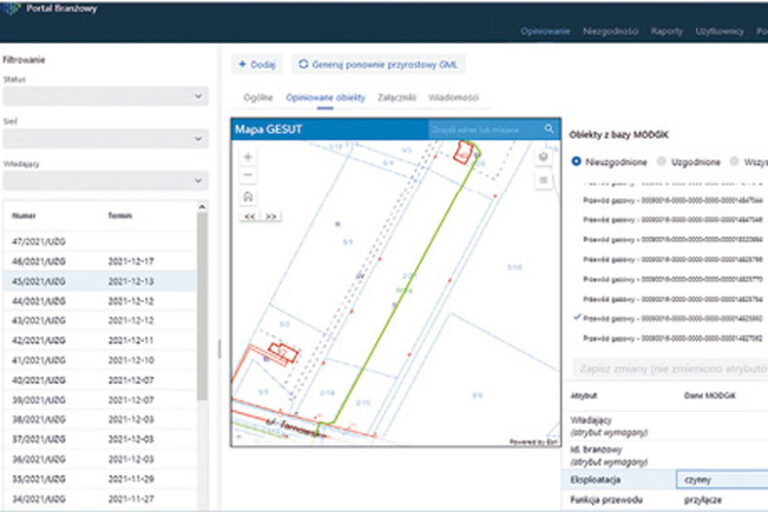Zoom out on the GESUT map
The width and height of the screenshot is (768, 512).
248,175
